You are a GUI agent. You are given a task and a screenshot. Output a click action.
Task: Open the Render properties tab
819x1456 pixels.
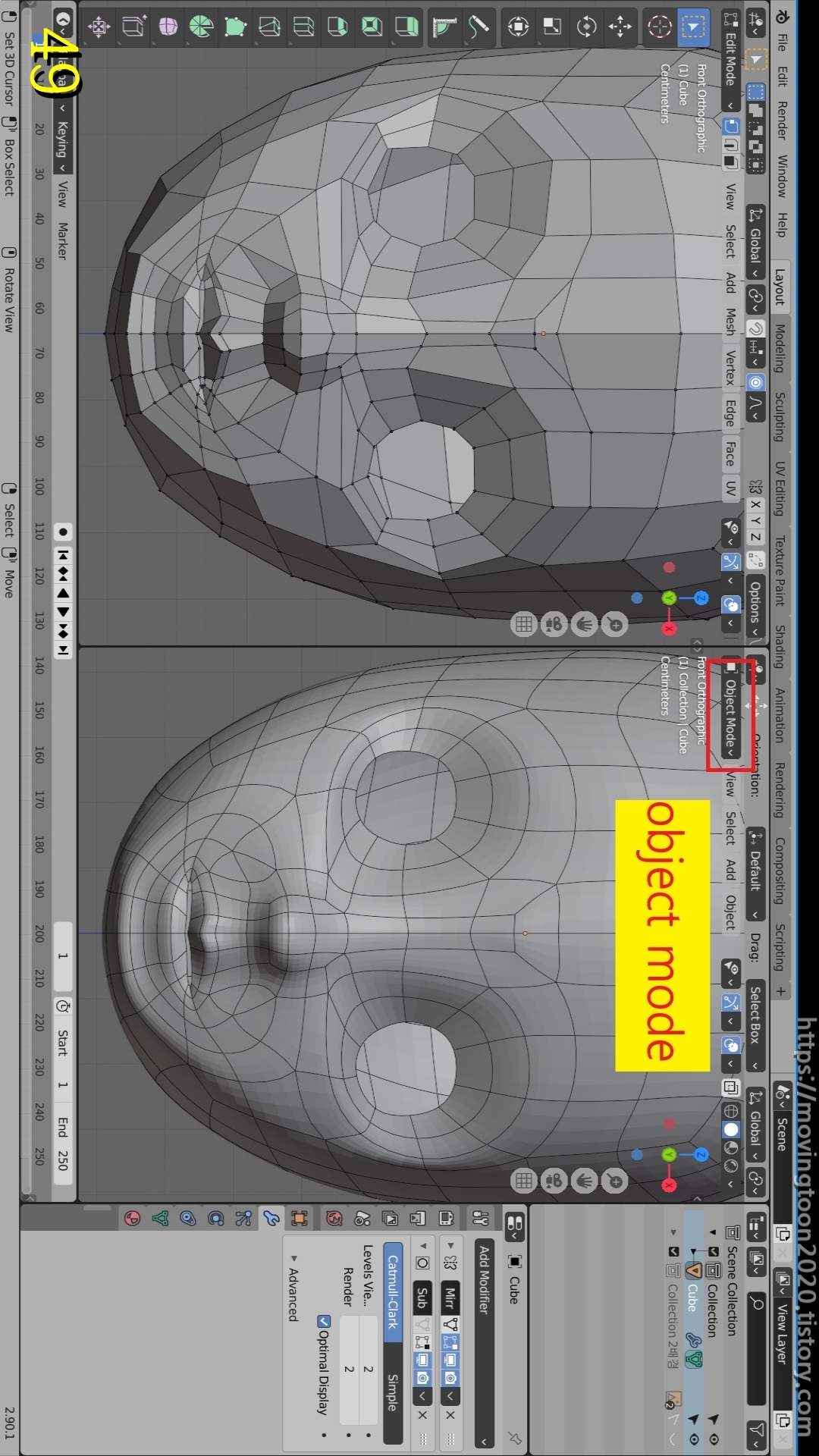[x=446, y=1219]
